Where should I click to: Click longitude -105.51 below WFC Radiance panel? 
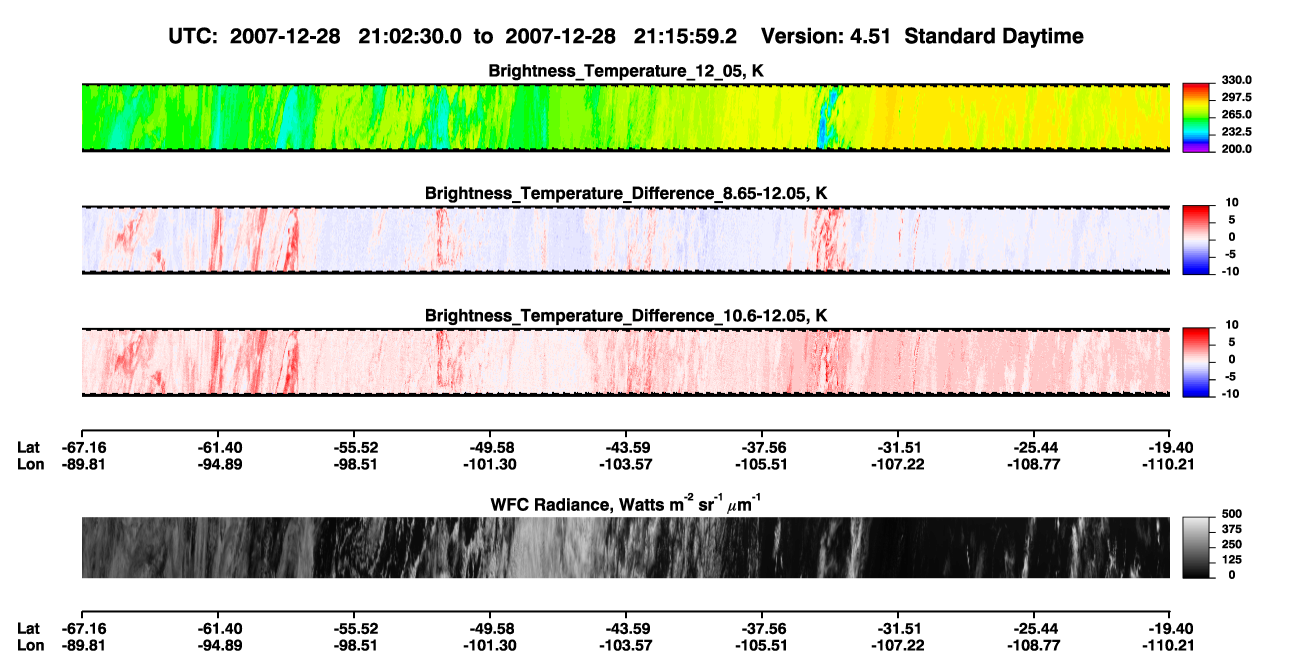point(762,645)
